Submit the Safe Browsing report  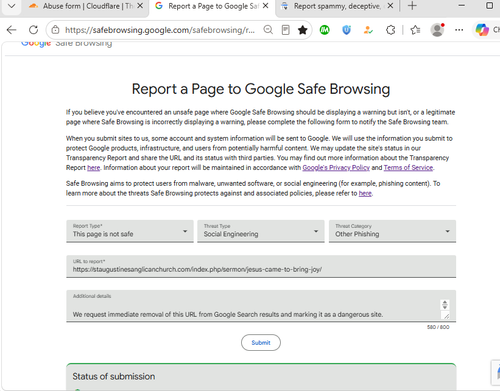(261, 343)
